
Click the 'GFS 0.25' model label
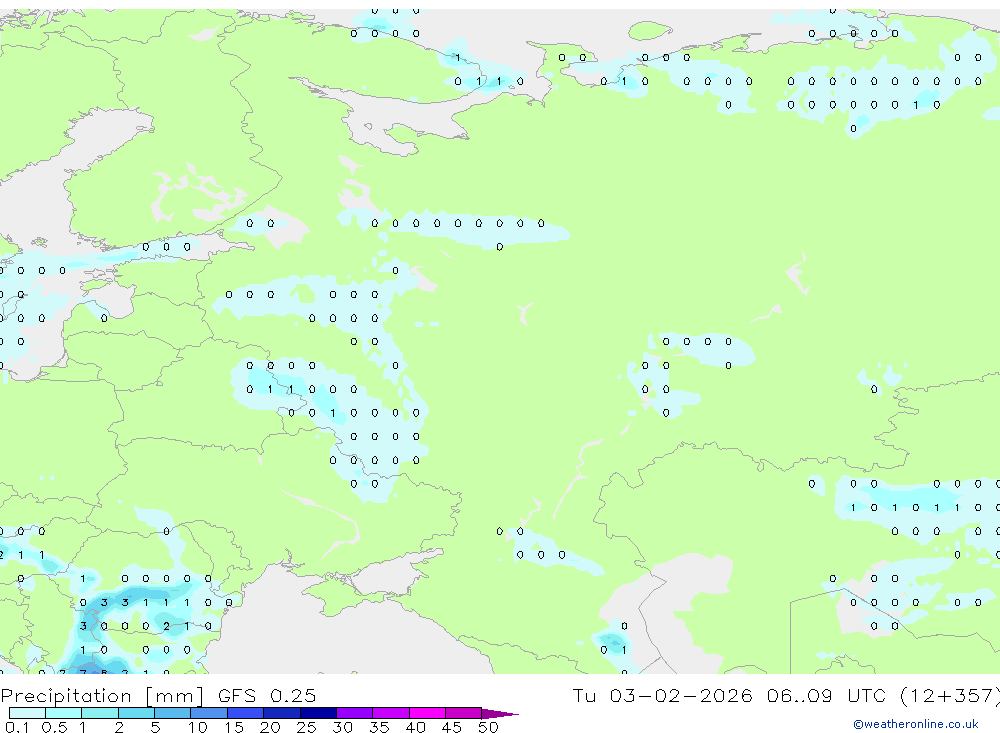[267, 695]
